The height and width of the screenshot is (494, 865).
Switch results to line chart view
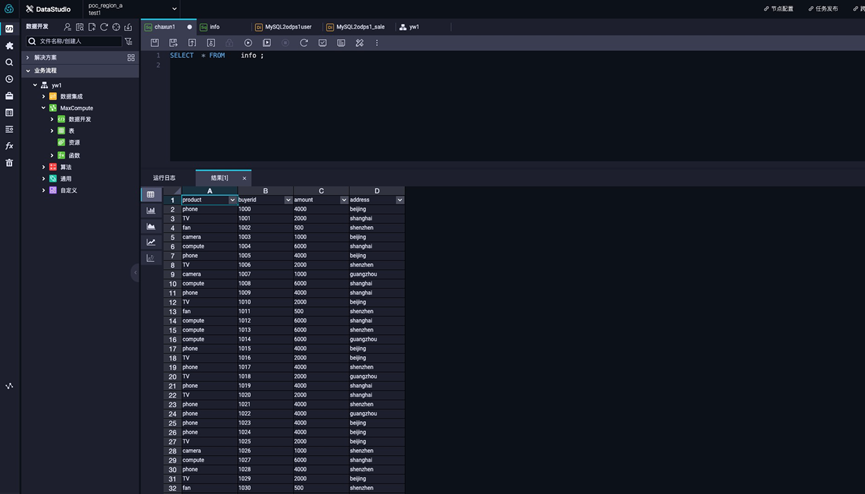pyautogui.click(x=151, y=242)
